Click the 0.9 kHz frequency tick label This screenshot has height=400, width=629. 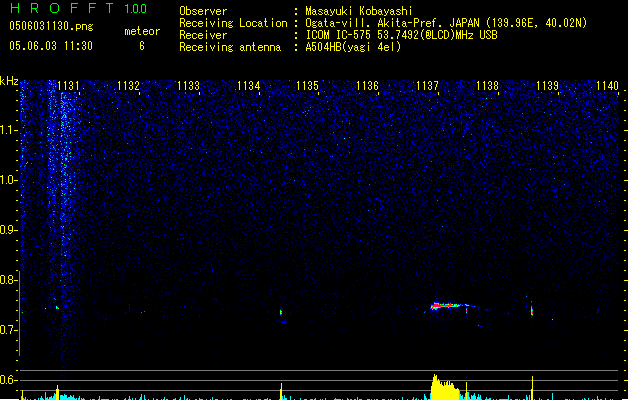tap(8, 230)
